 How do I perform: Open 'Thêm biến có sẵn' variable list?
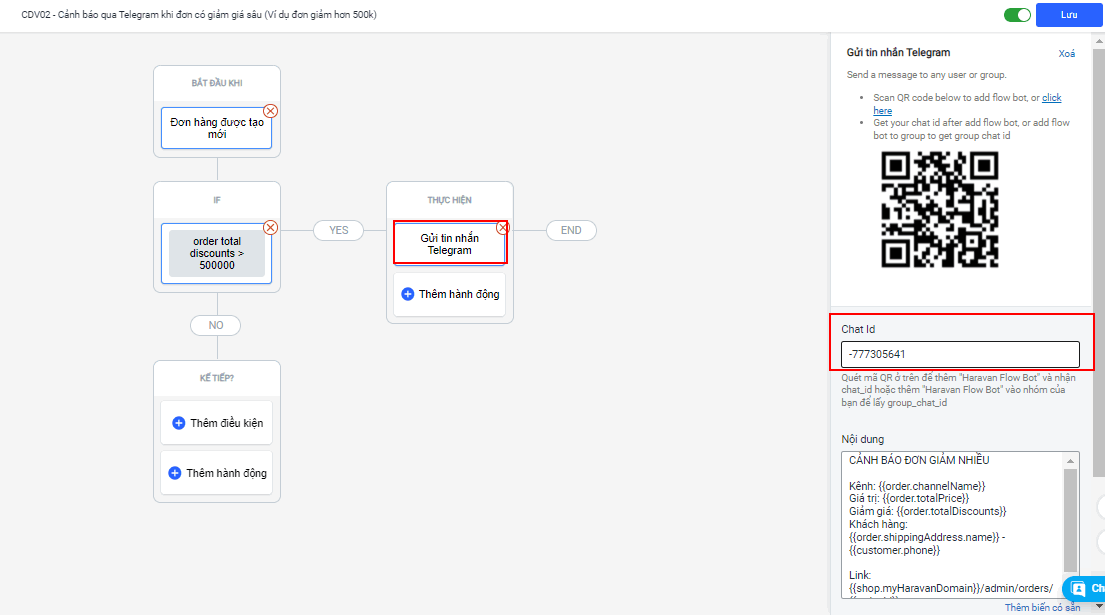click(1042, 607)
